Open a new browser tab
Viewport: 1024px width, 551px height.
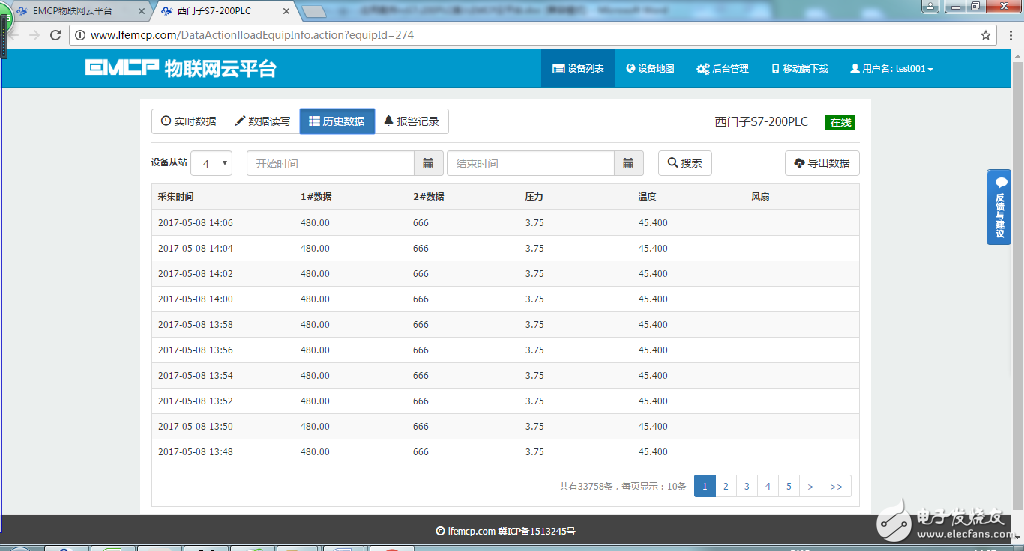pyautogui.click(x=314, y=12)
